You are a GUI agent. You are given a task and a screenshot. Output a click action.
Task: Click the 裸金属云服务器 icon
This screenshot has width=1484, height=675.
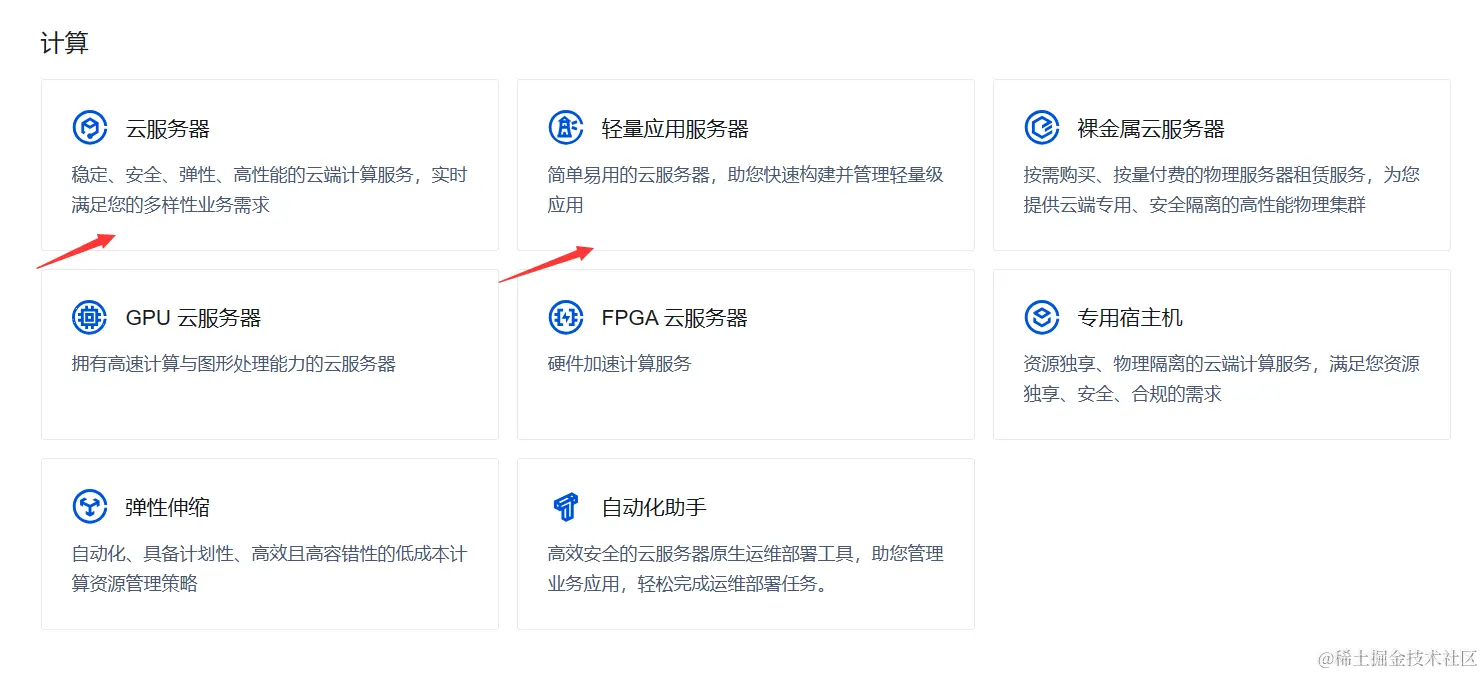(1042, 128)
